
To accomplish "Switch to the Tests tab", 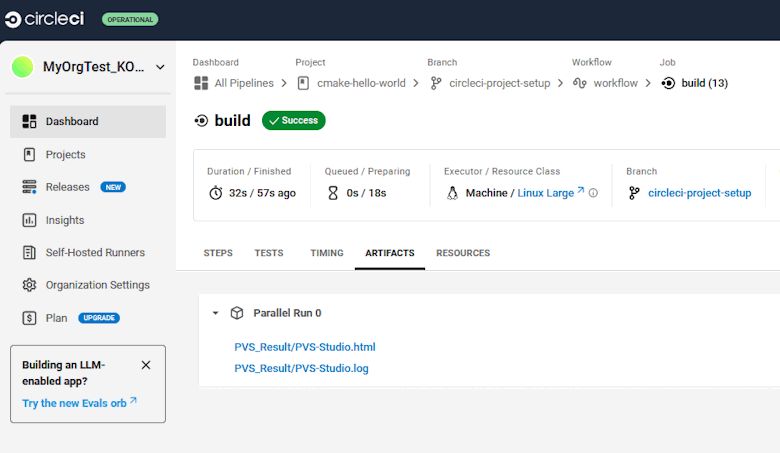I will 269,253.
